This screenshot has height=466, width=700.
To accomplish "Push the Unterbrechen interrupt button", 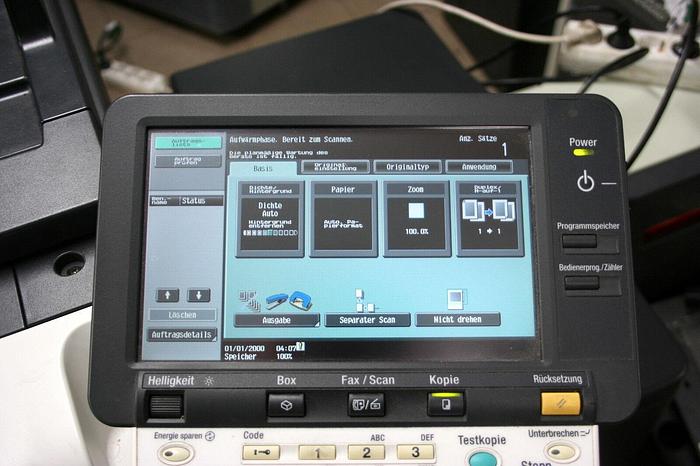I will (562, 452).
